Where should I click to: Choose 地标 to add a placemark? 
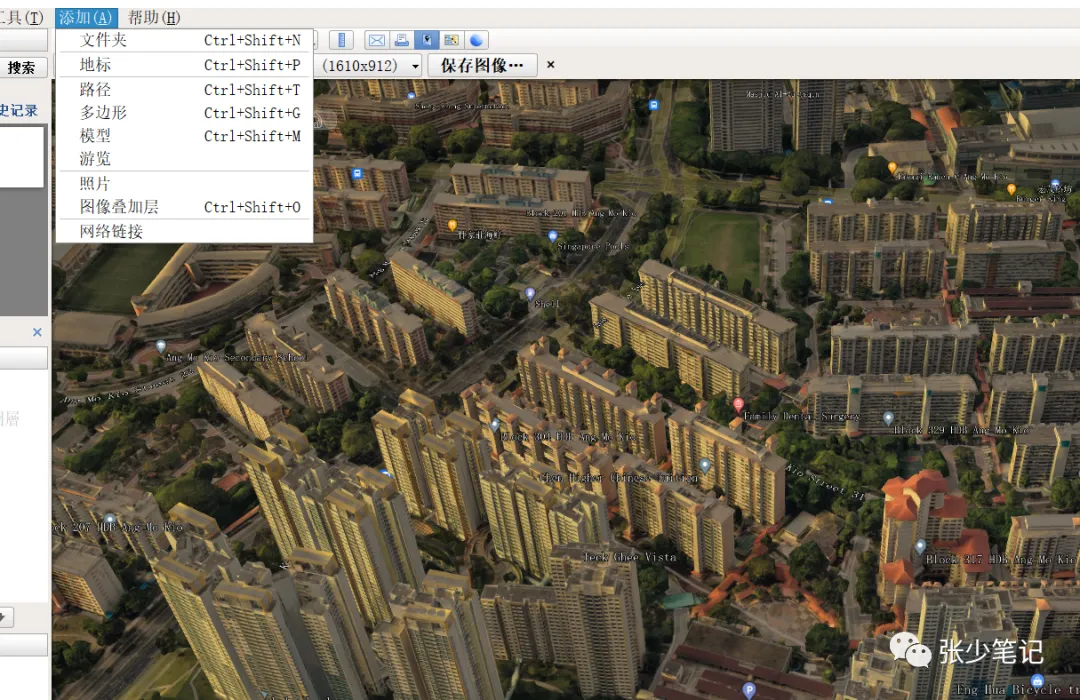185,65
